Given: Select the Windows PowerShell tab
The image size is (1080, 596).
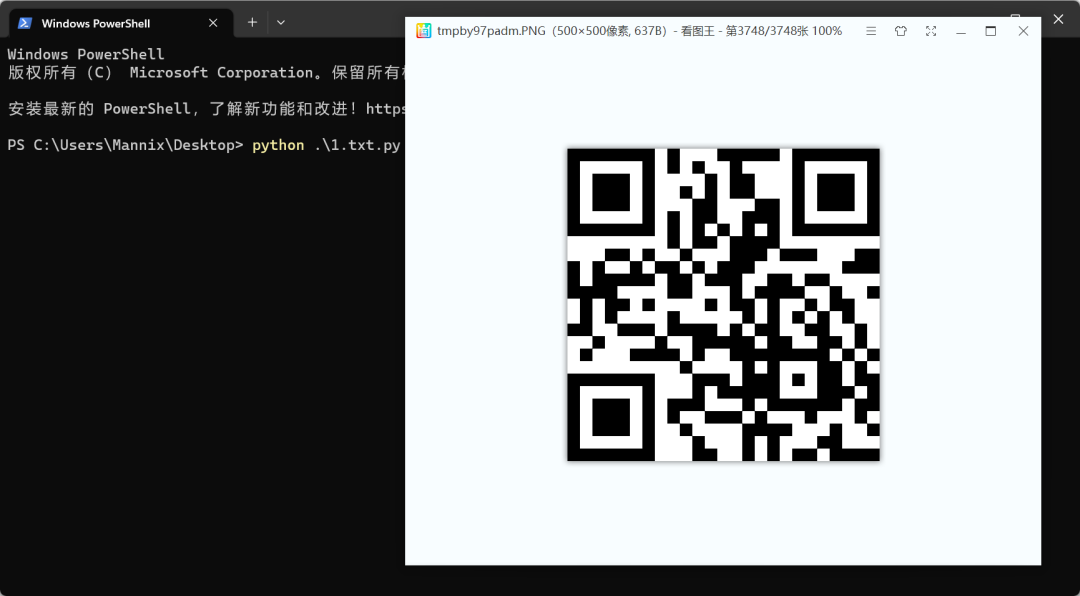Looking at the screenshot, I should [x=121, y=23].
